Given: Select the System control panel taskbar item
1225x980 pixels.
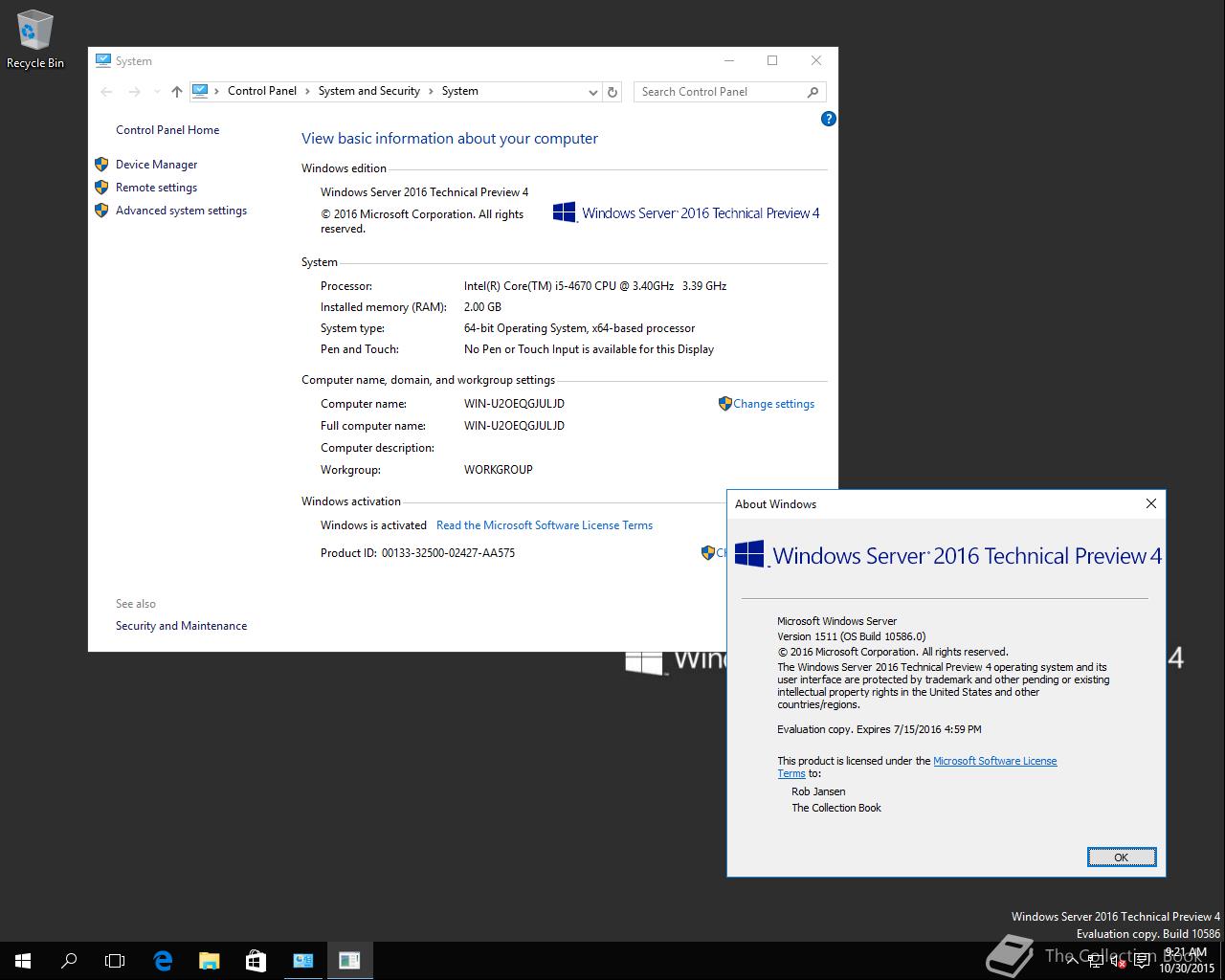Looking at the screenshot, I should [302, 960].
